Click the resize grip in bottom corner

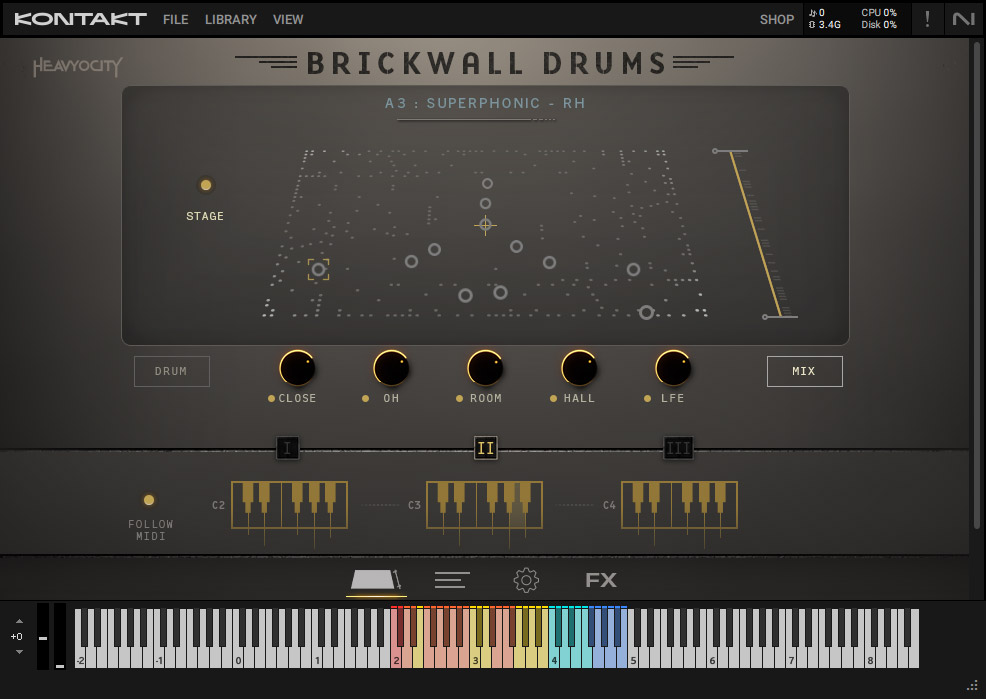(972, 685)
